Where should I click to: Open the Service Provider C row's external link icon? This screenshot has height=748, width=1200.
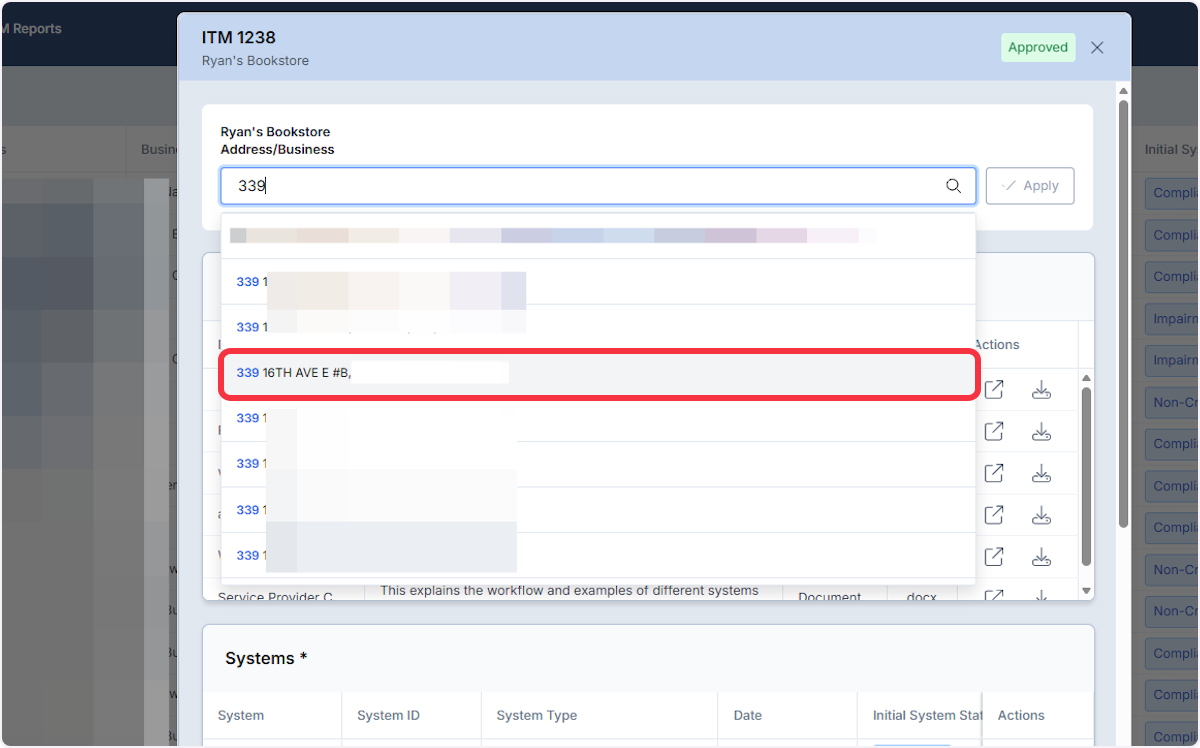tap(994, 596)
